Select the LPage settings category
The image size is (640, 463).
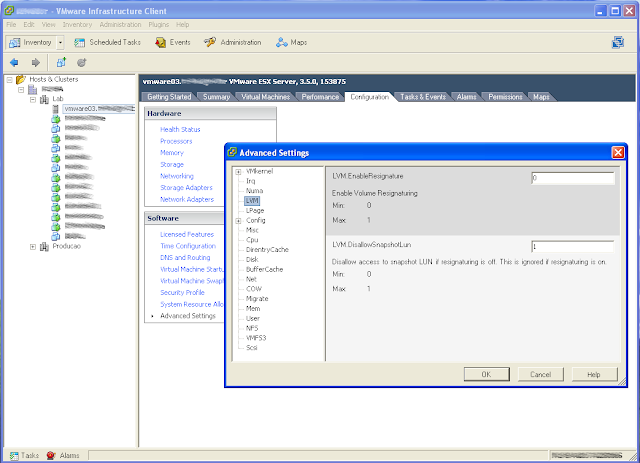(255, 211)
